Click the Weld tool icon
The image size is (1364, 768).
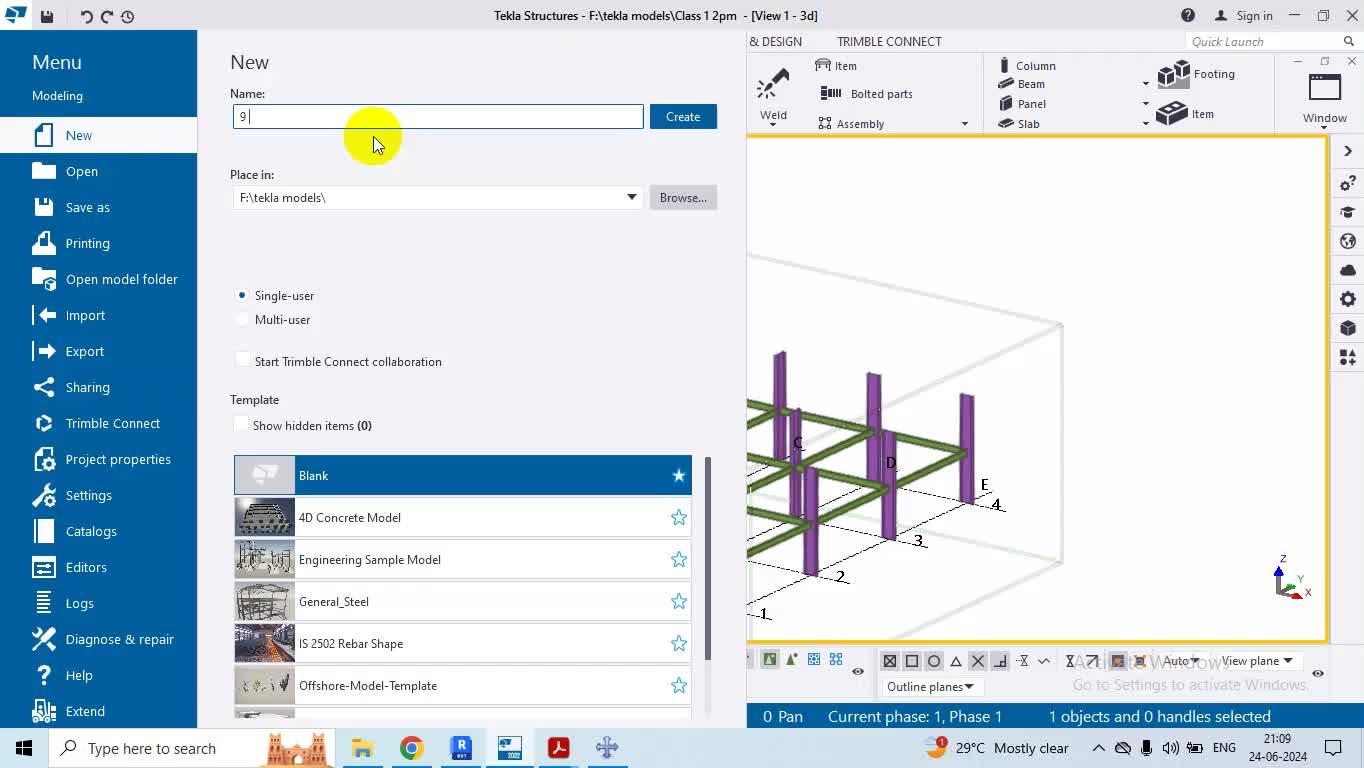click(x=773, y=88)
